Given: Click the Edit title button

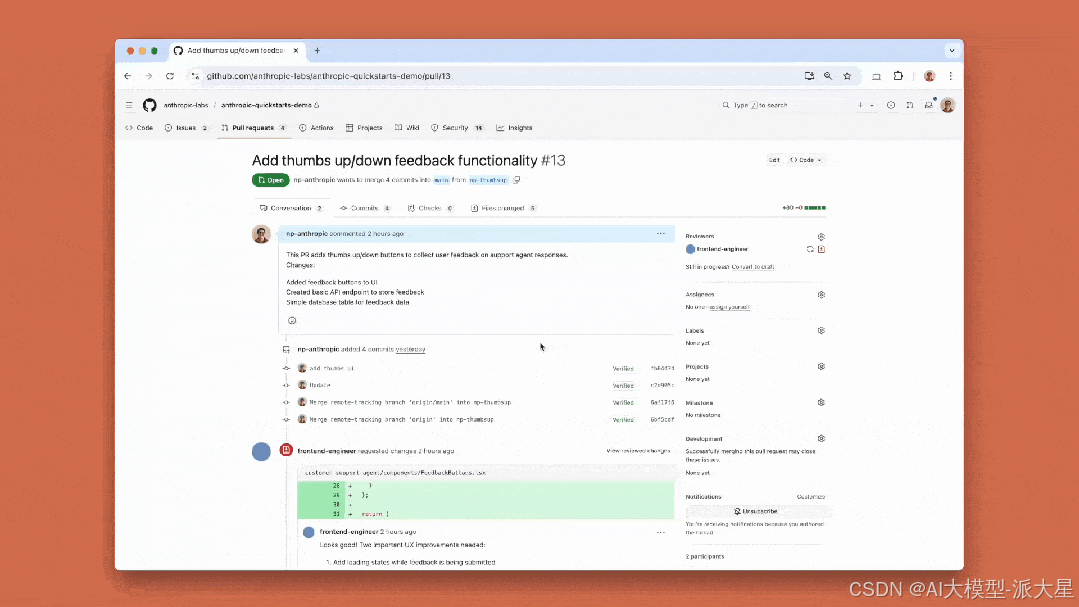Looking at the screenshot, I should (774, 160).
